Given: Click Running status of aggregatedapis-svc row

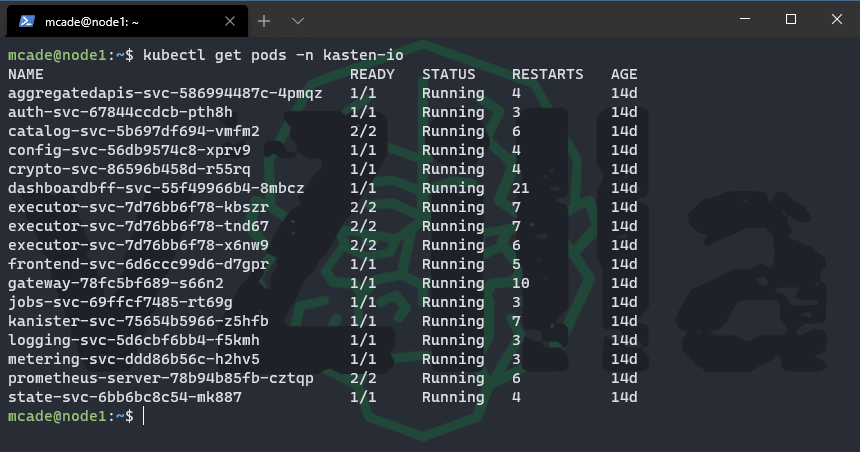Looking at the screenshot, I should 453,93.
